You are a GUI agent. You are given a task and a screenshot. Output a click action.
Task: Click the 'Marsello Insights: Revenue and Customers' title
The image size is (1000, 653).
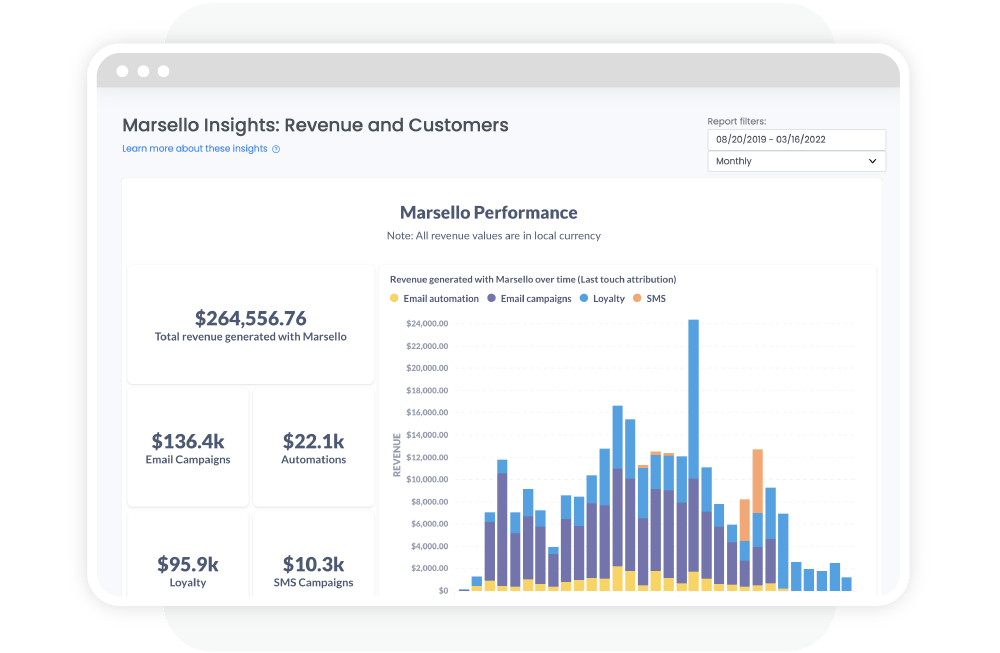coord(315,125)
